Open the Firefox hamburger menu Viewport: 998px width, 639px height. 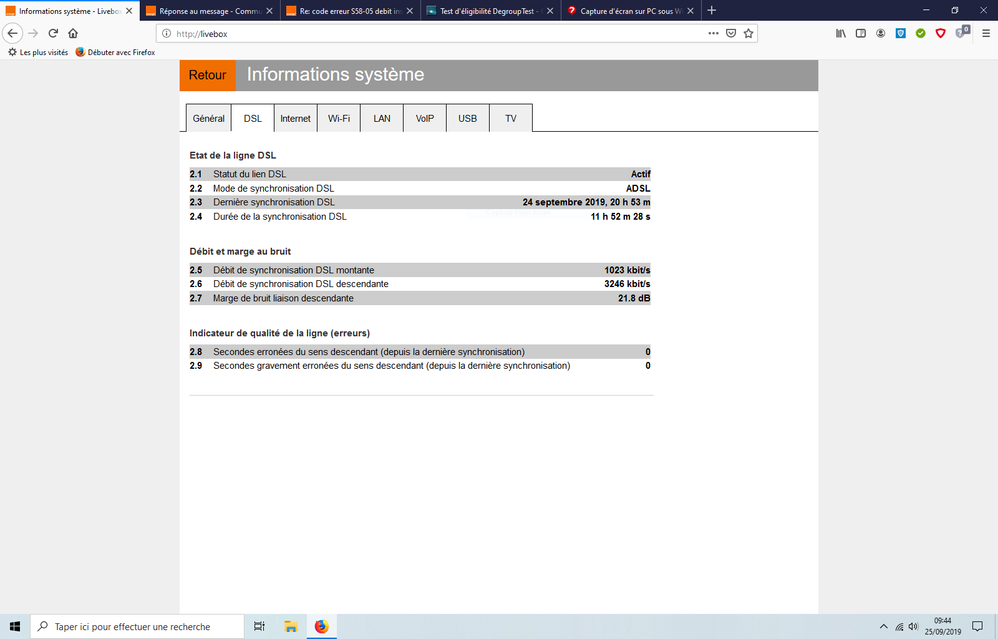click(986, 33)
